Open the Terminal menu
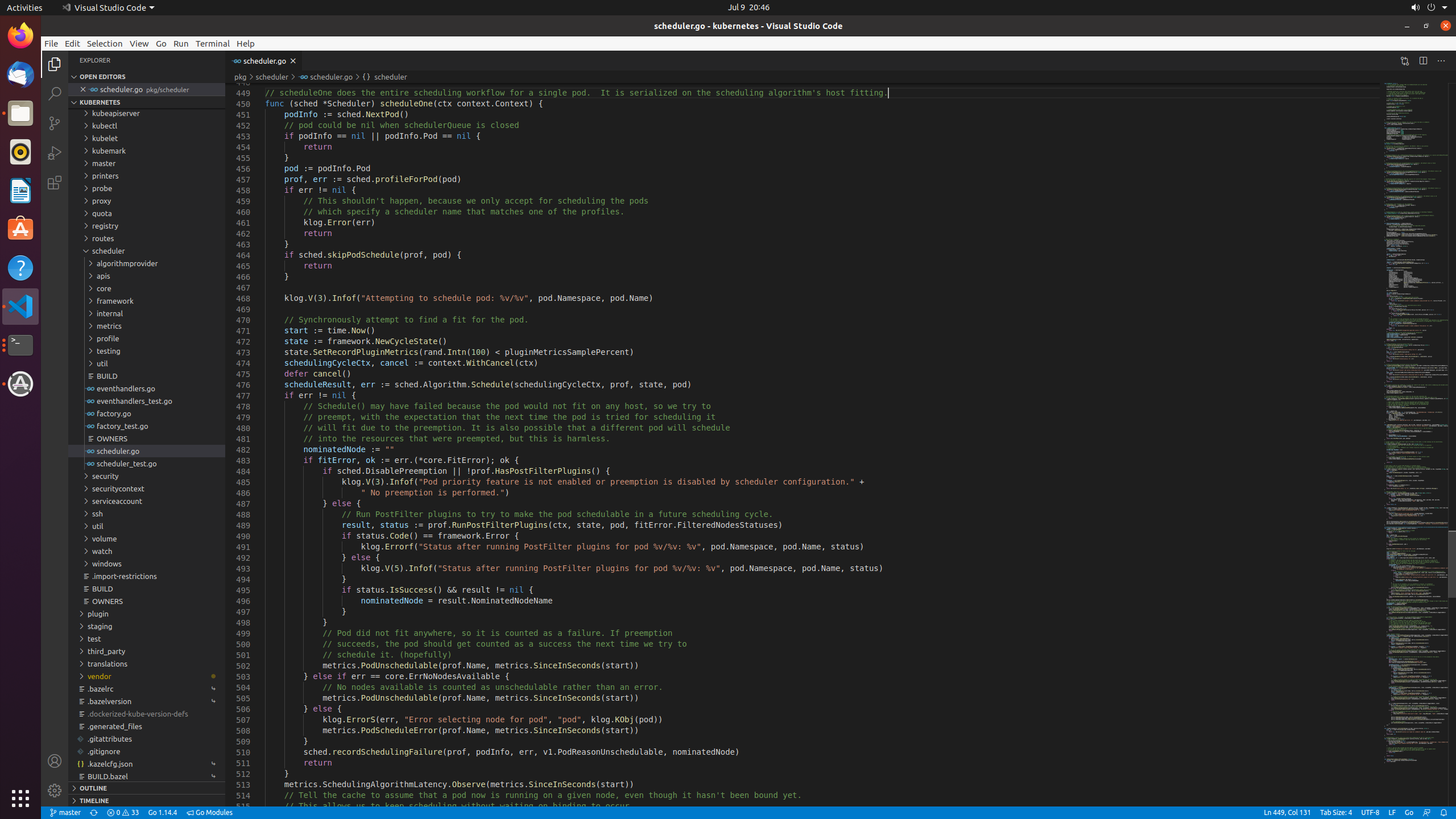Screen dimensions: 1456x819 pyautogui.click(x=213, y=44)
